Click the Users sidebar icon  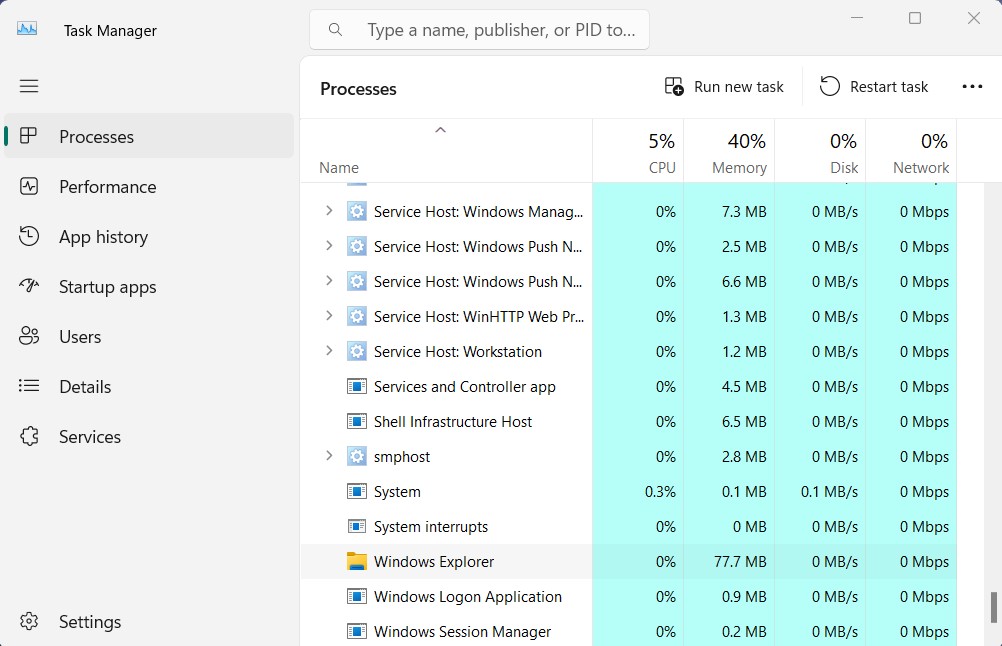[29, 336]
